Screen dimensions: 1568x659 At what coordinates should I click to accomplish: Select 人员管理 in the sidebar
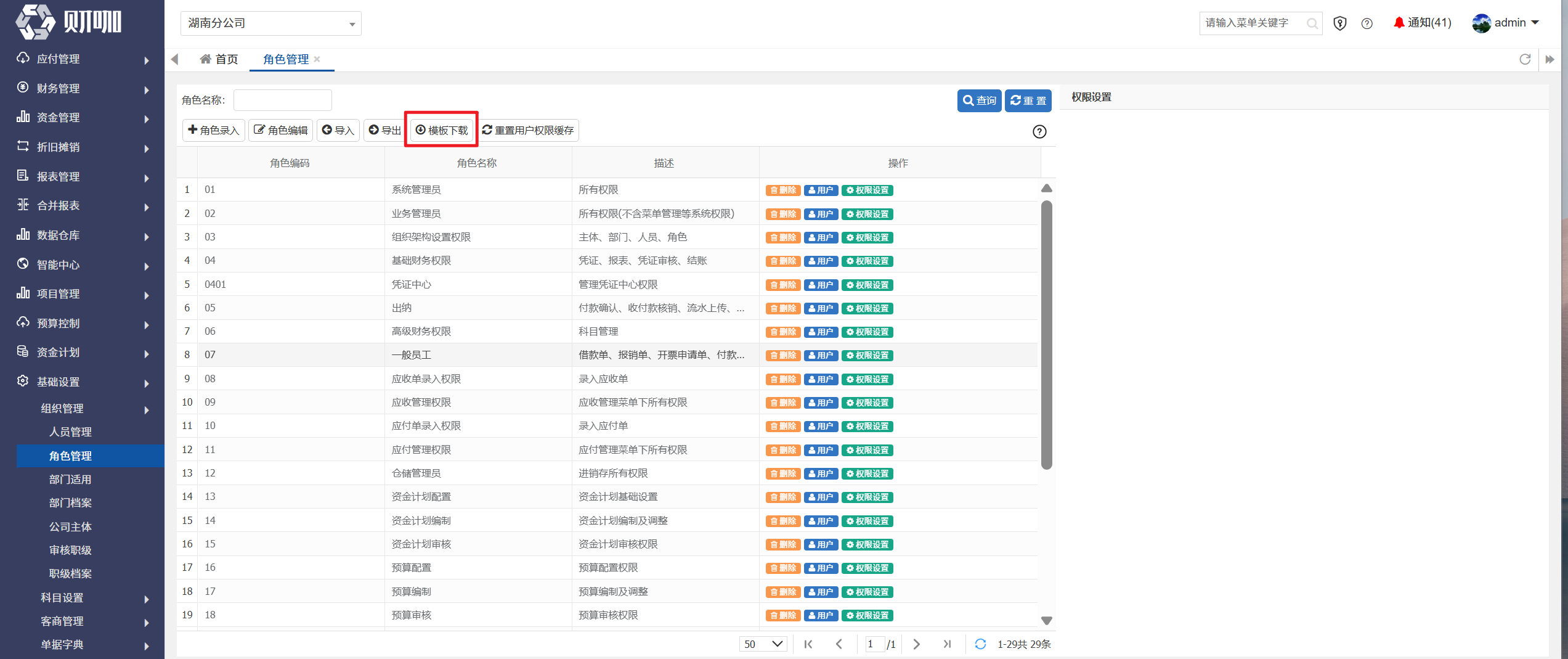pyautogui.click(x=70, y=432)
